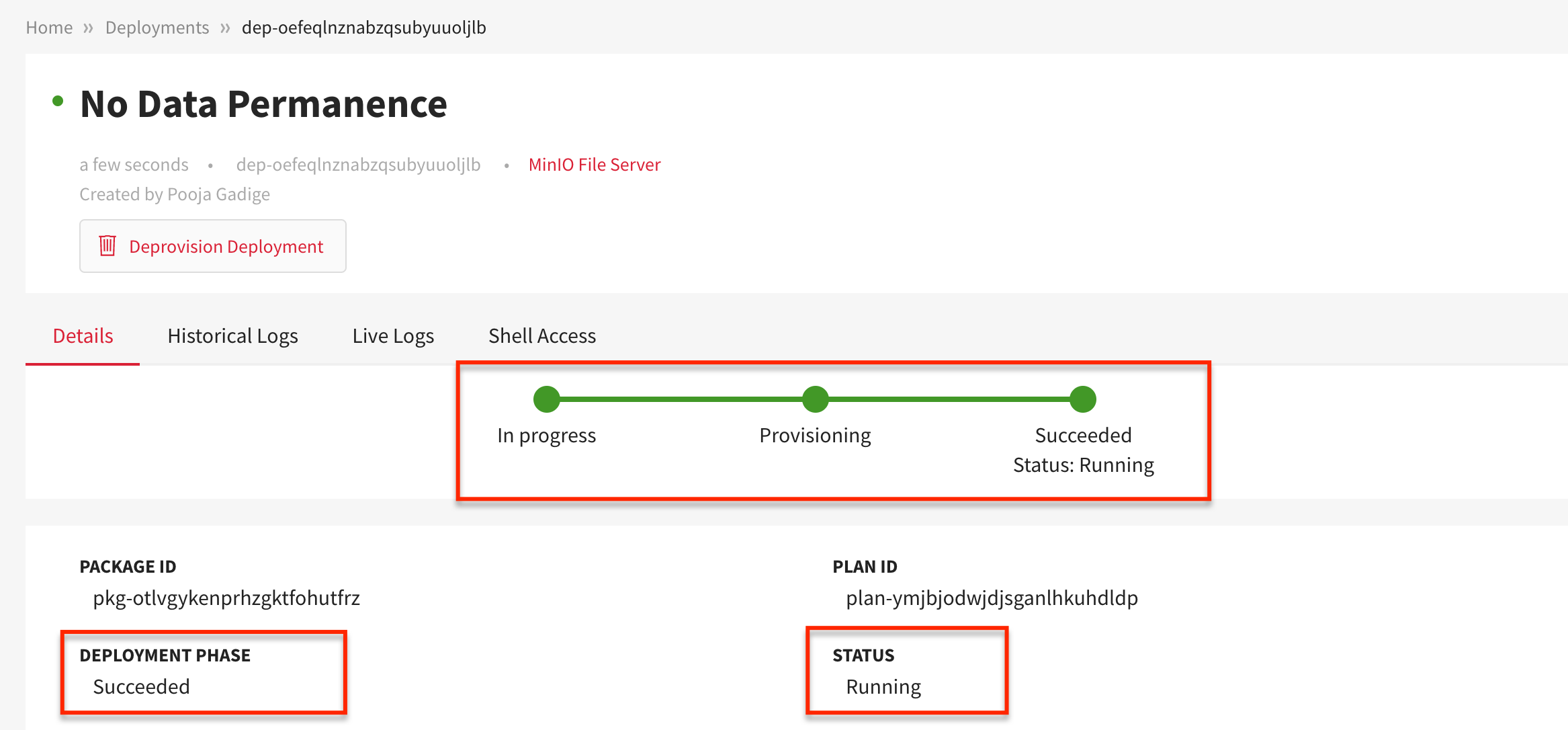Select current deployment ID in breadcrumb
The image size is (1568, 730).
tap(363, 28)
